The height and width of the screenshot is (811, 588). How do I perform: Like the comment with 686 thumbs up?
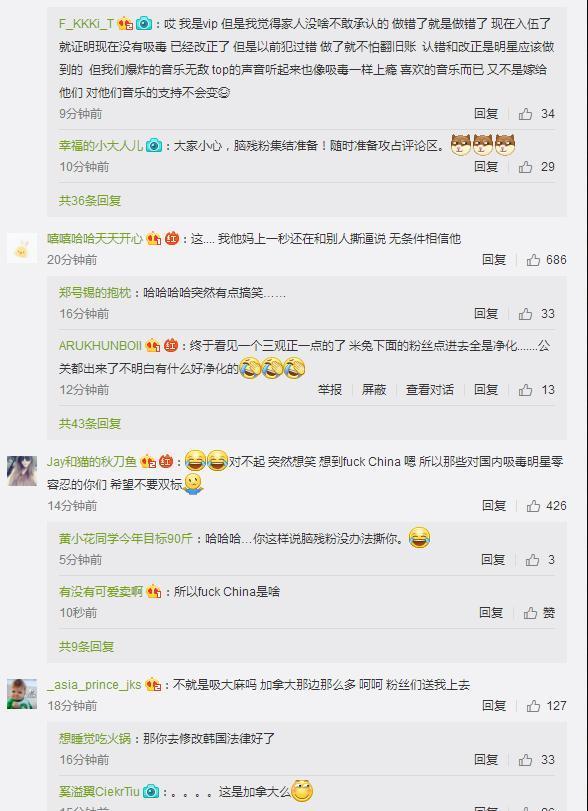[x=546, y=260]
